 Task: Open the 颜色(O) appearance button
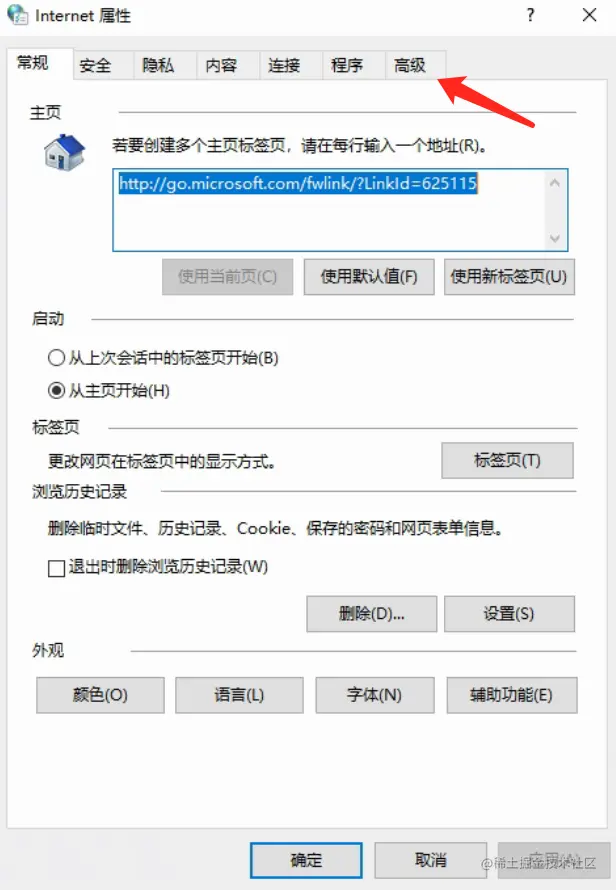click(x=100, y=695)
